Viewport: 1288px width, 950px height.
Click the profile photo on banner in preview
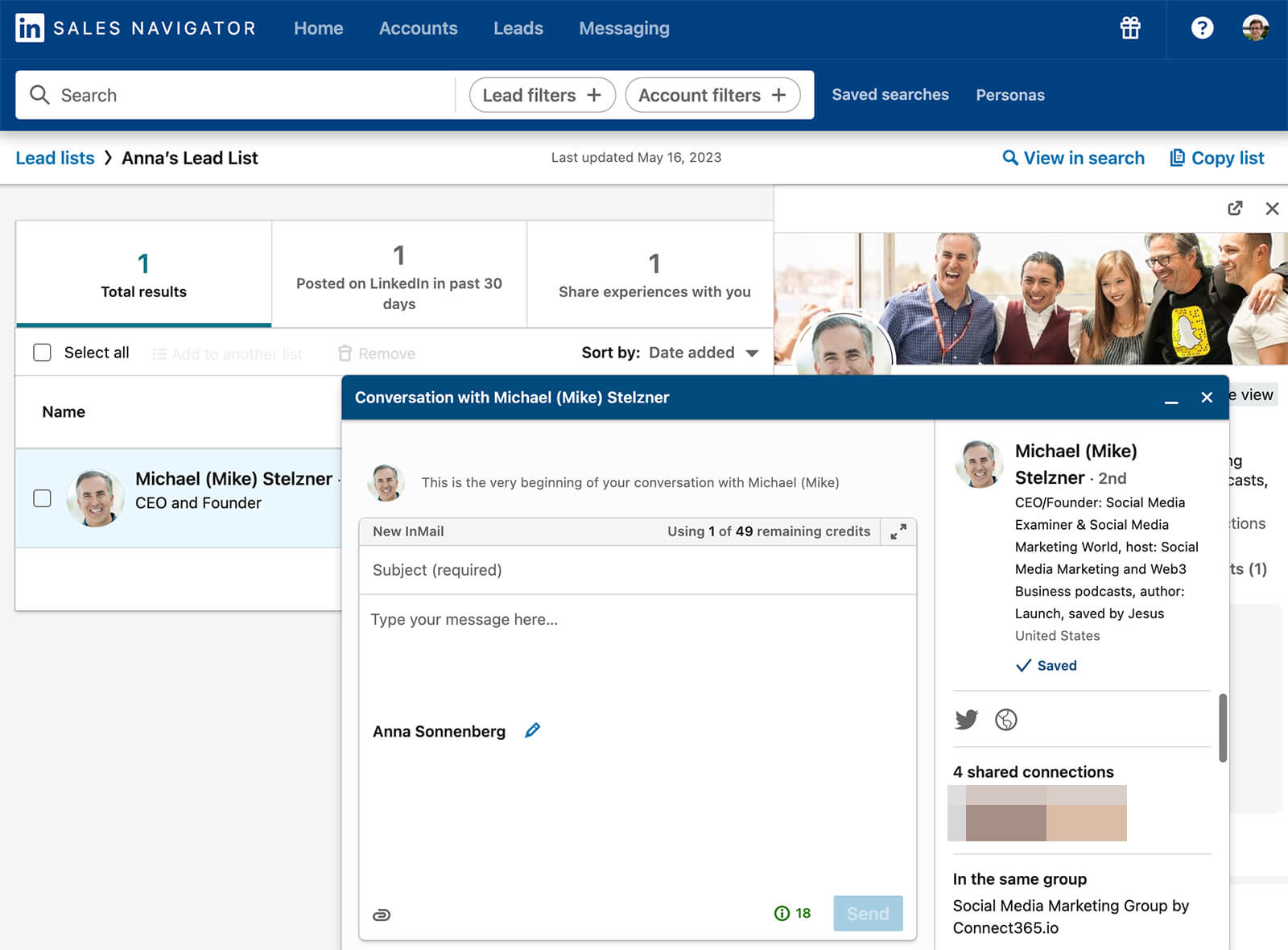pyautogui.click(x=844, y=346)
